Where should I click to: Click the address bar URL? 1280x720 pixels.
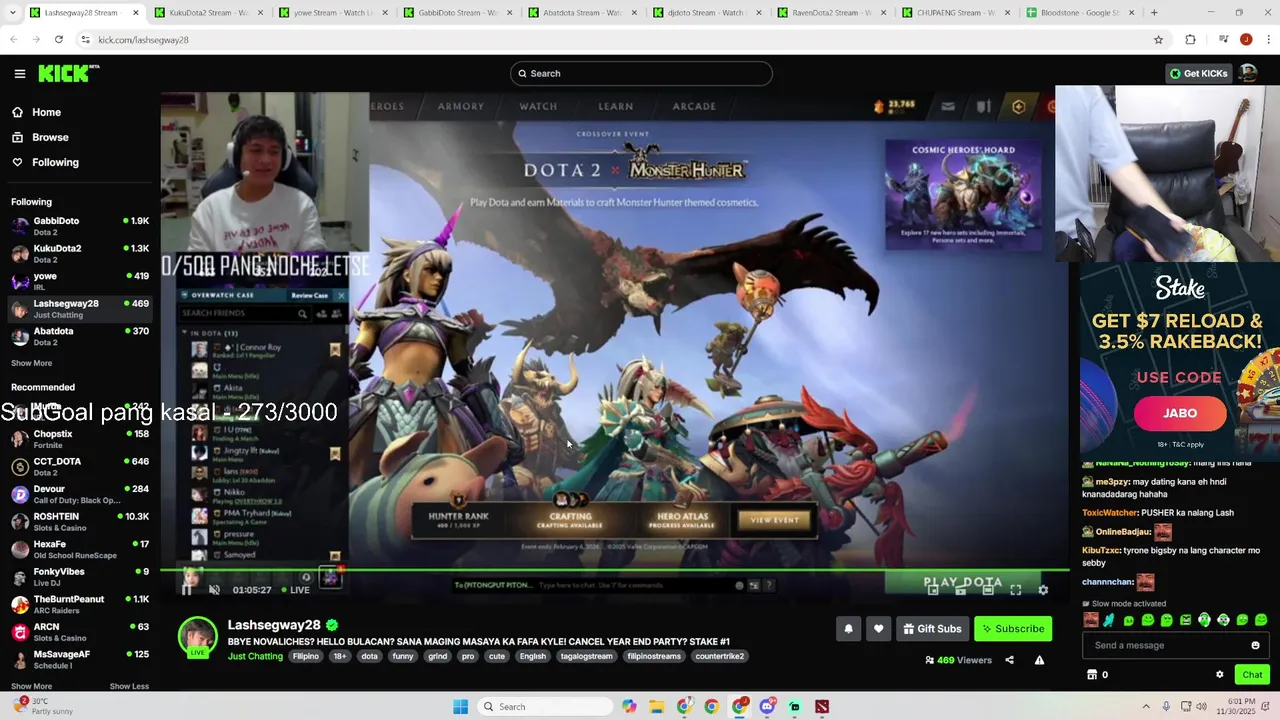click(143, 40)
